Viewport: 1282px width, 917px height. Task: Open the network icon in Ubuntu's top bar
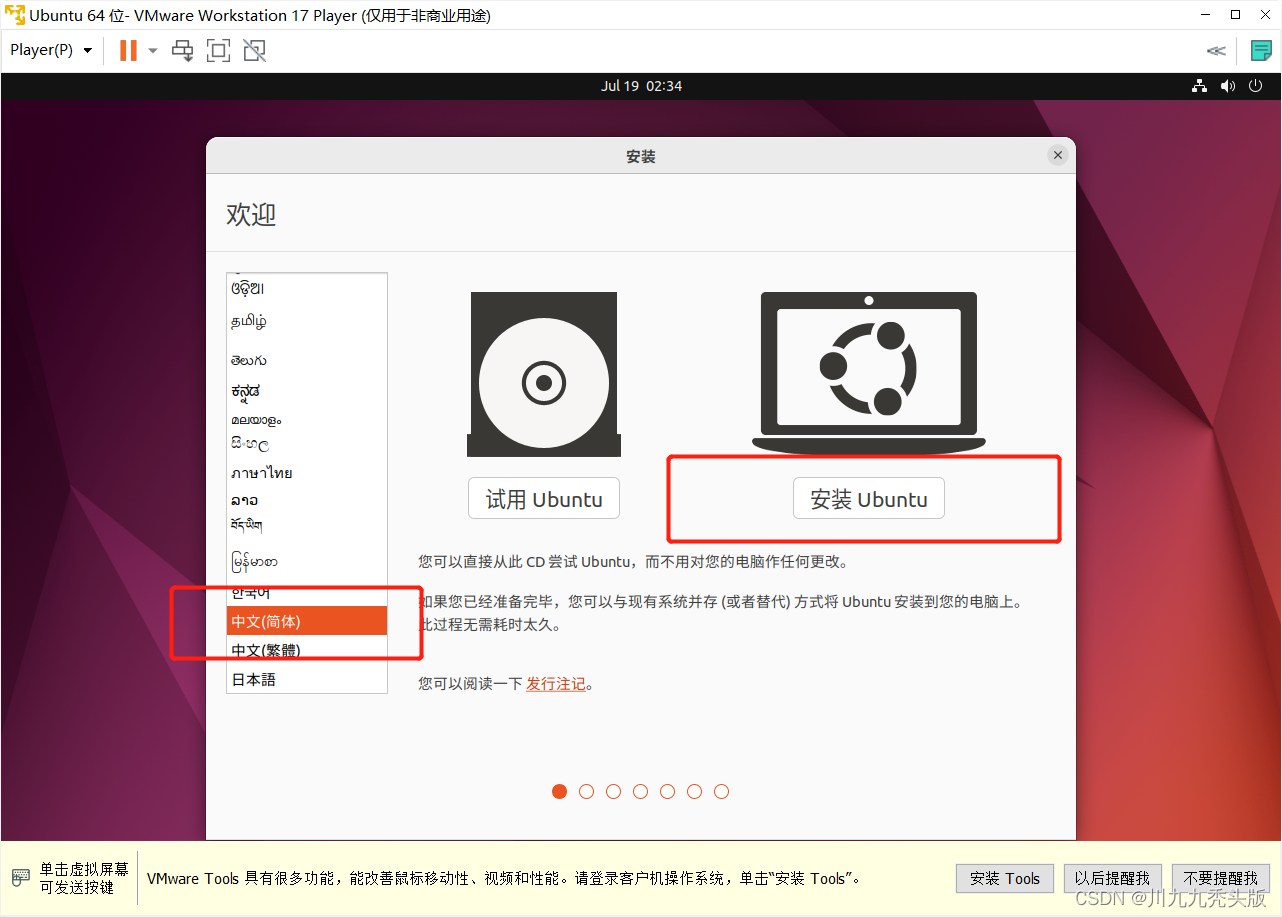coord(1199,86)
